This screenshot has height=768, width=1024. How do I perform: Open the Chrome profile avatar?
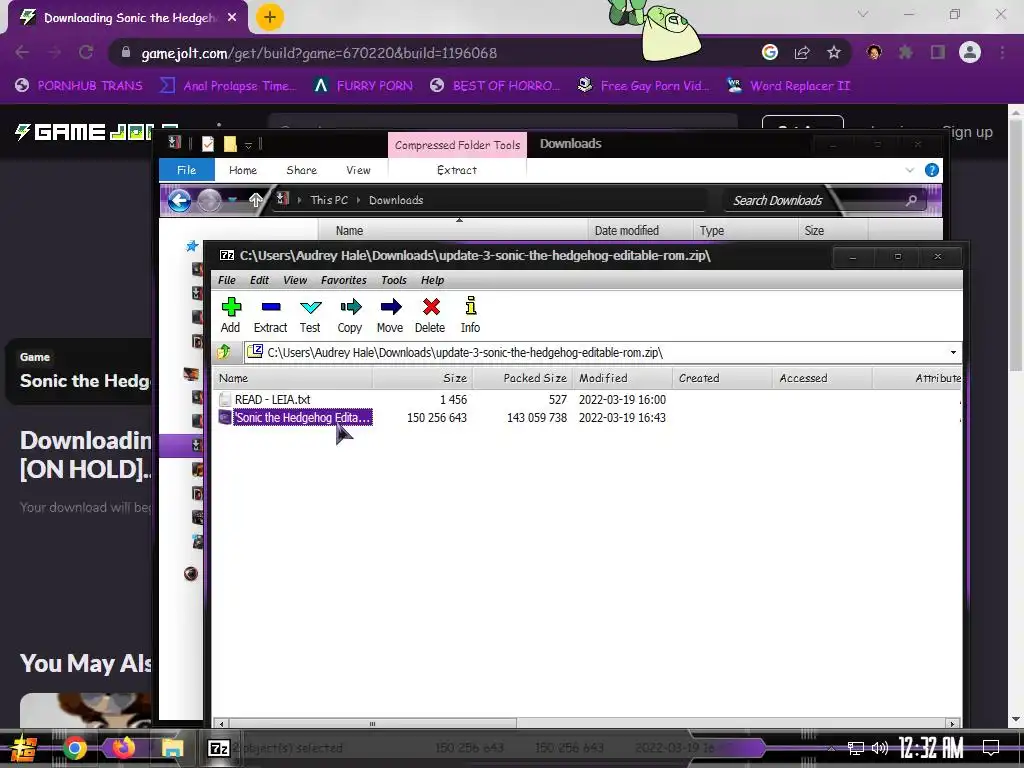click(x=970, y=52)
